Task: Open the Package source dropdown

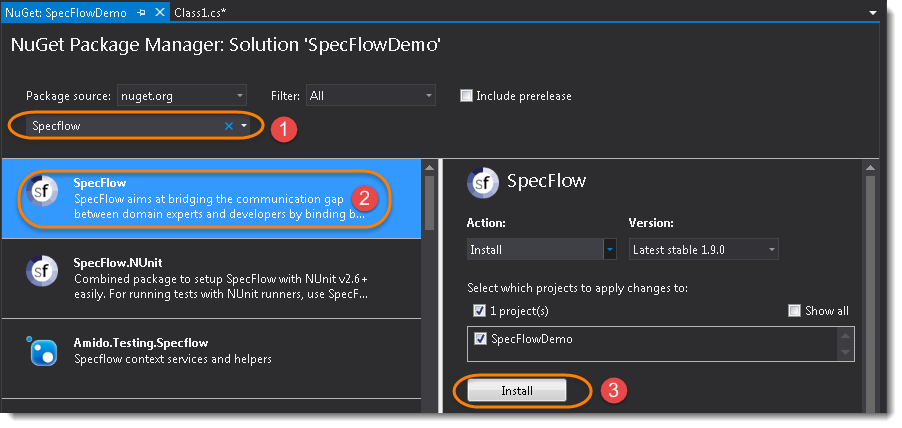Action: pos(182,96)
